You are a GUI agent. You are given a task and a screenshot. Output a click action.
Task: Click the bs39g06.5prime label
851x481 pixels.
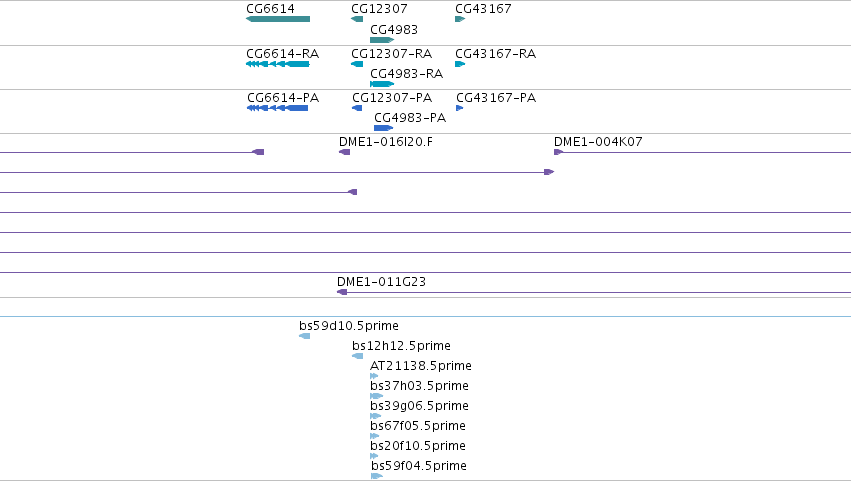(420, 406)
